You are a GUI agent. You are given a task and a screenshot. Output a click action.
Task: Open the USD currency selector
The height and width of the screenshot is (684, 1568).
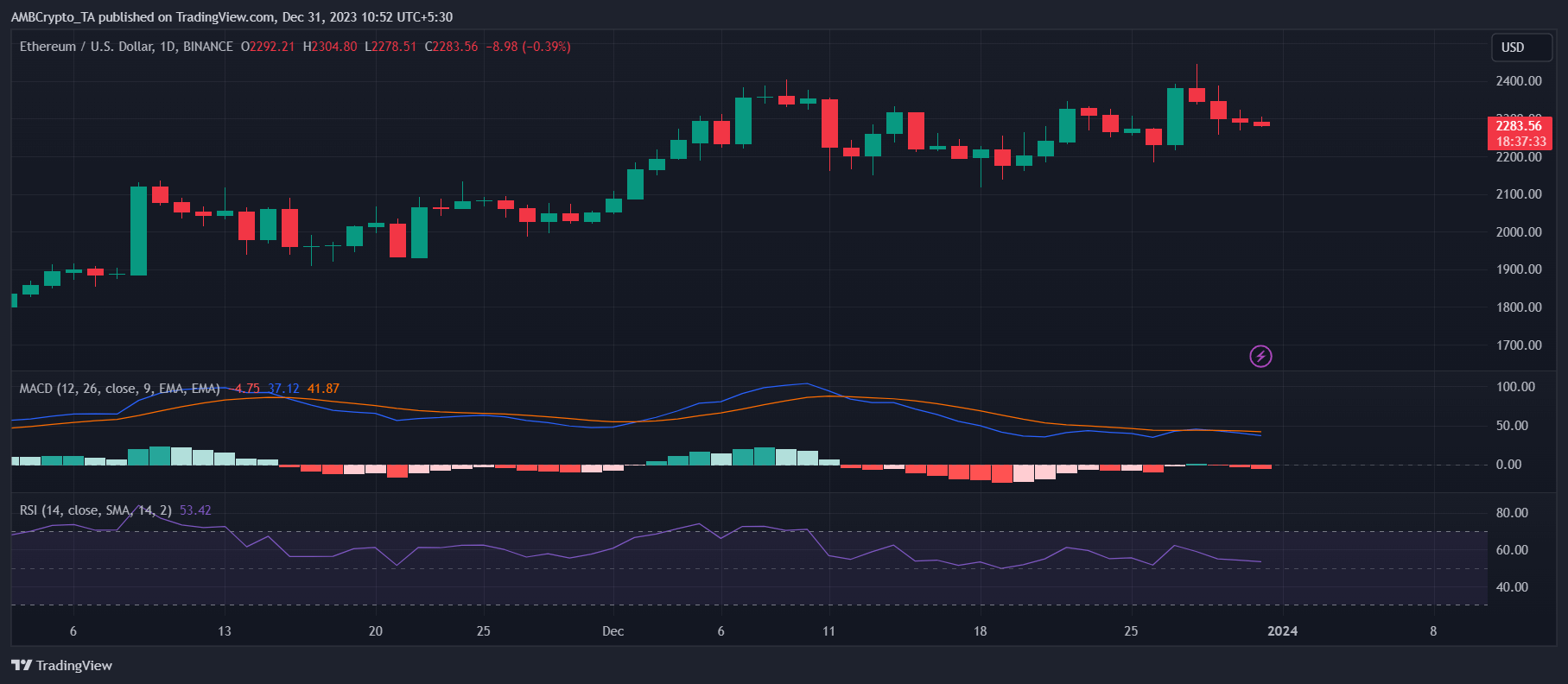click(1520, 47)
